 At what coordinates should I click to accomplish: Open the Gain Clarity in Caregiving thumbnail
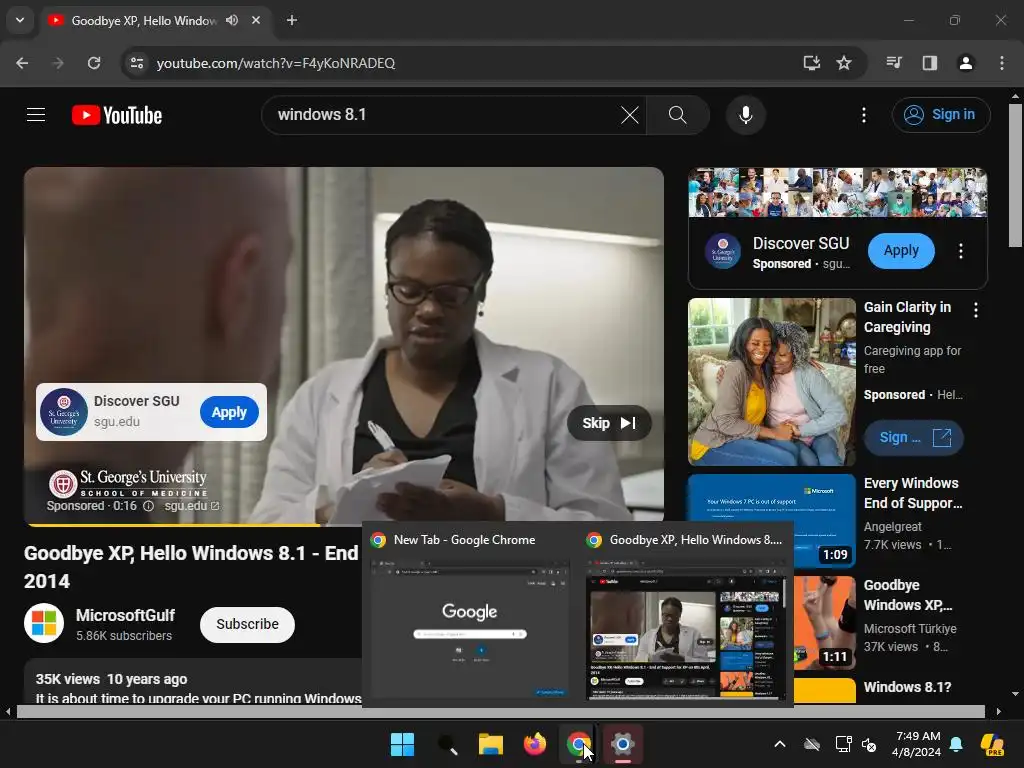click(x=772, y=382)
